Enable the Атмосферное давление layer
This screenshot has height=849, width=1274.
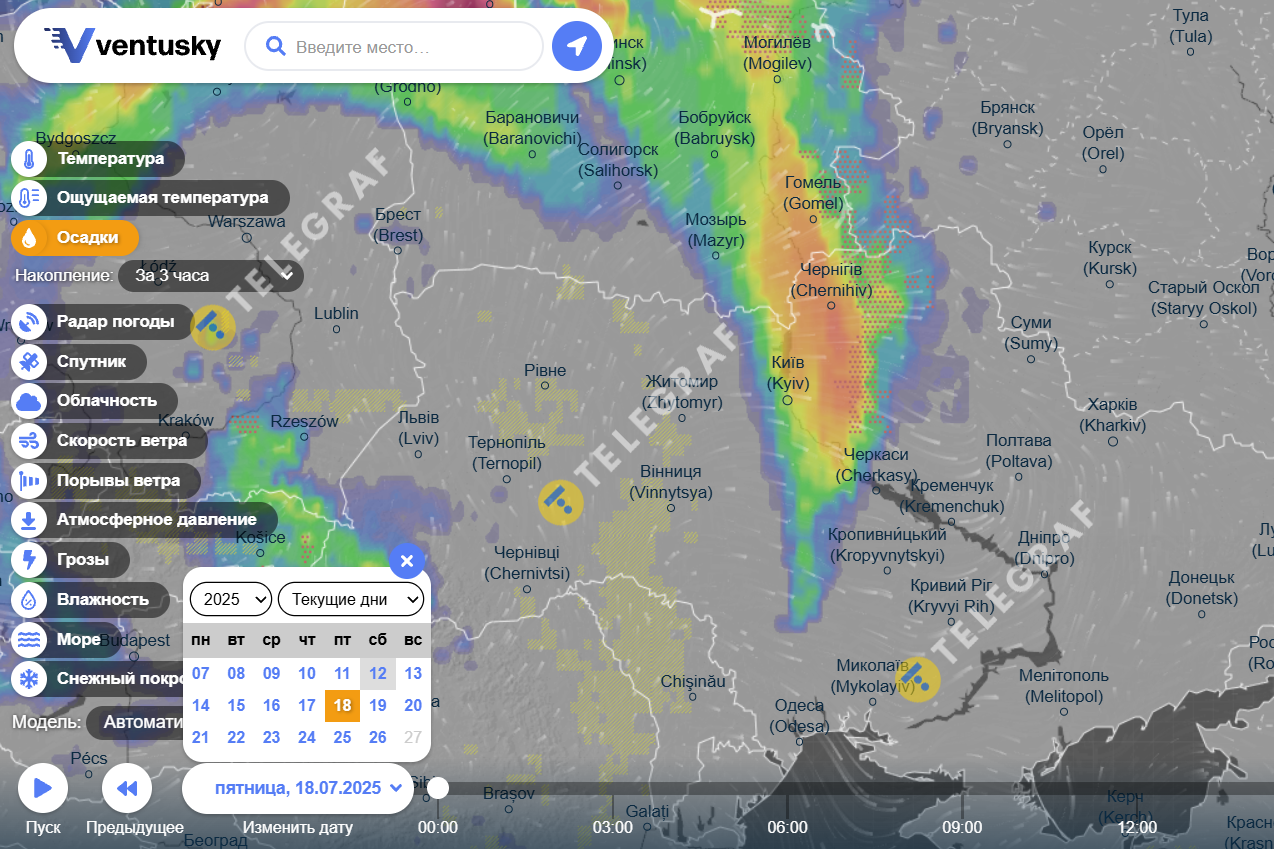pyautogui.click(x=156, y=520)
